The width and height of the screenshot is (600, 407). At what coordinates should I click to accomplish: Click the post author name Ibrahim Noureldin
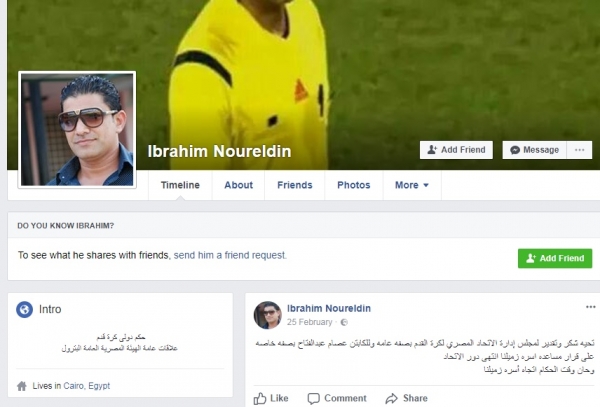(x=329, y=308)
